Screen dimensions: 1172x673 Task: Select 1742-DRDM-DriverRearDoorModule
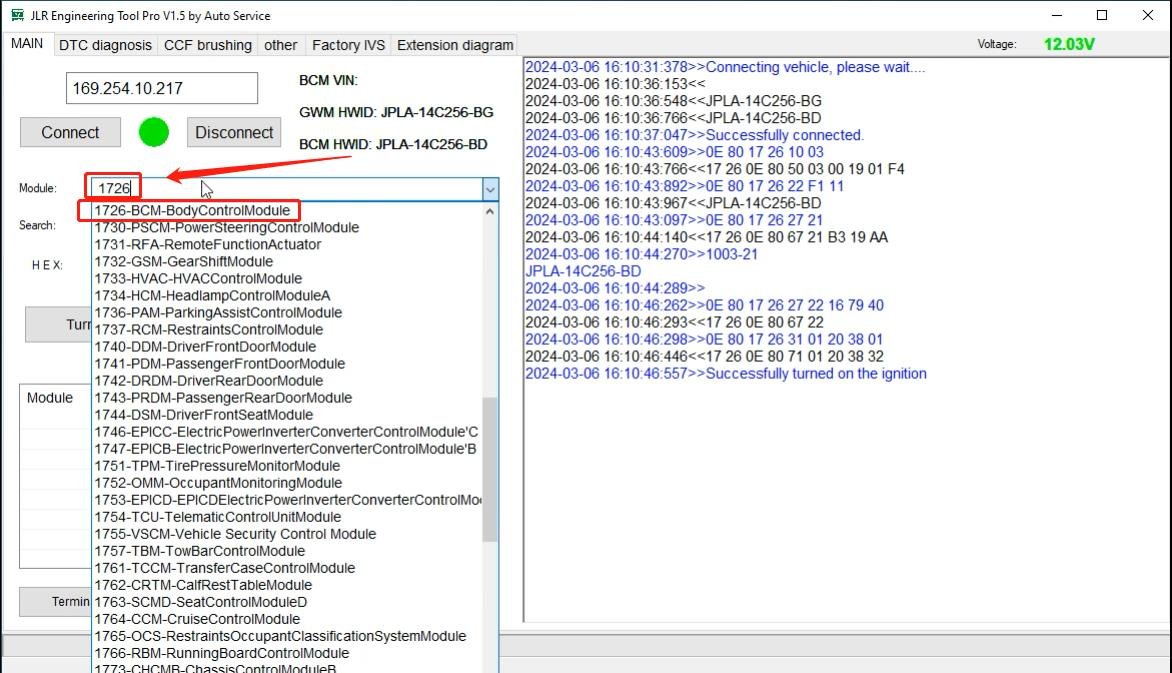287,381
